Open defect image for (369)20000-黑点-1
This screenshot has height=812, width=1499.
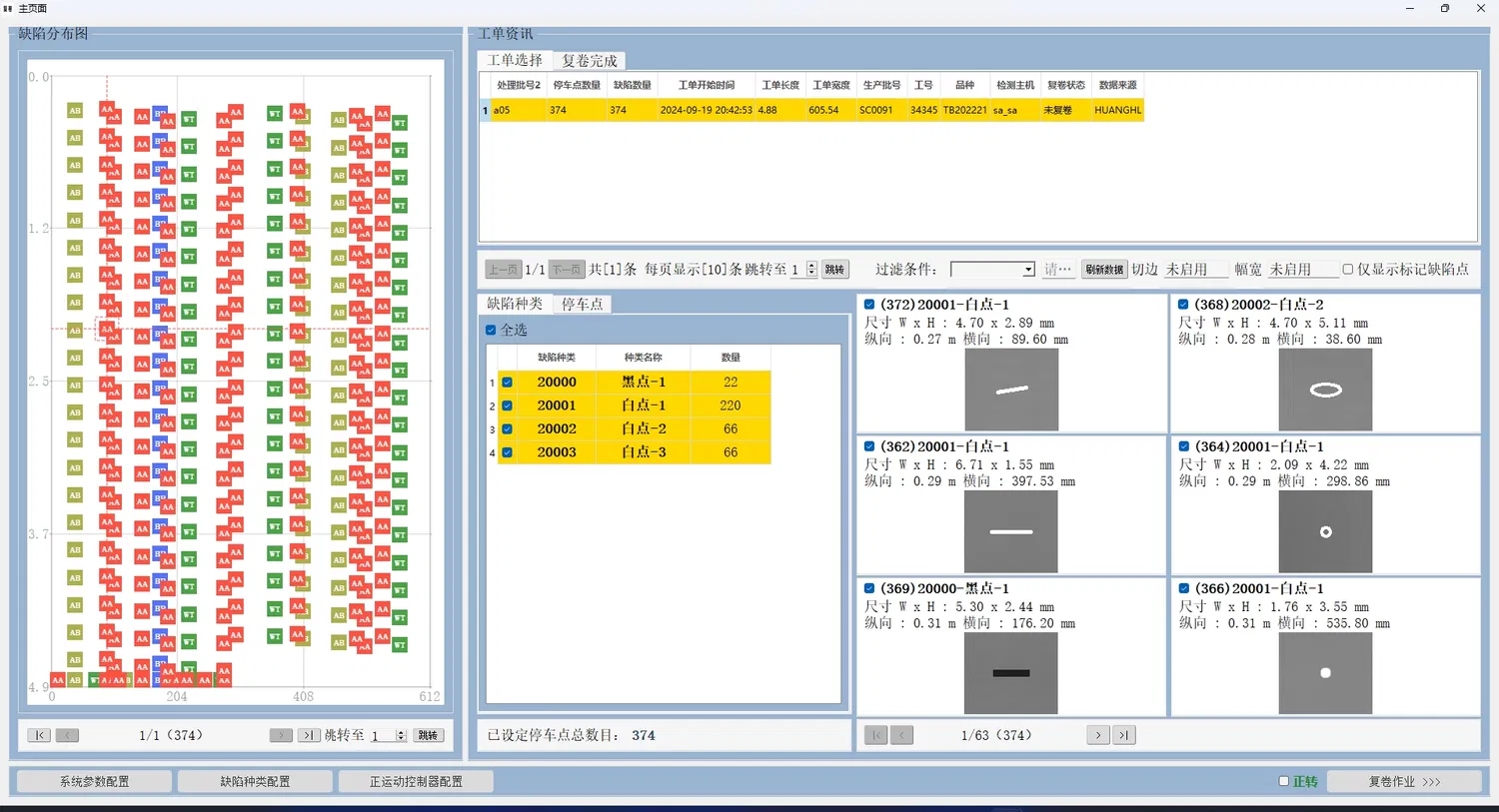click(1011, 673)
